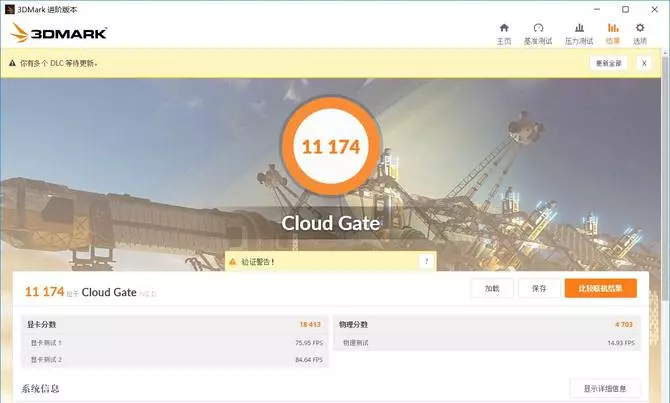Go to 基准测试 benchmarks gauge icon
This screenshot has height=403, width=670.
pos(538,28)
